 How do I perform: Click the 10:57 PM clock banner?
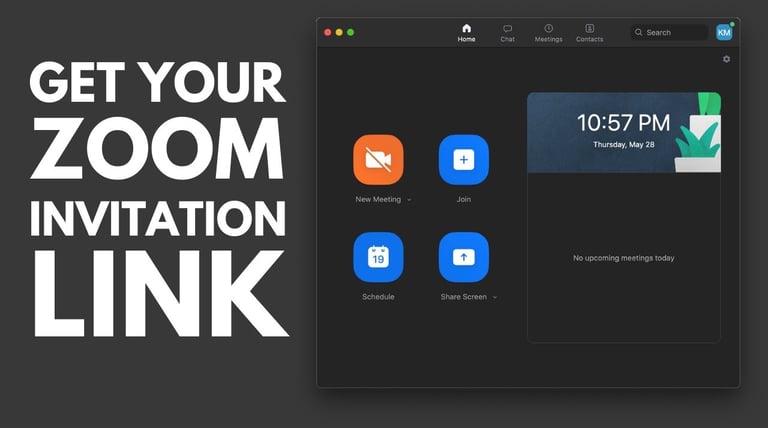(x=624, y=132)
